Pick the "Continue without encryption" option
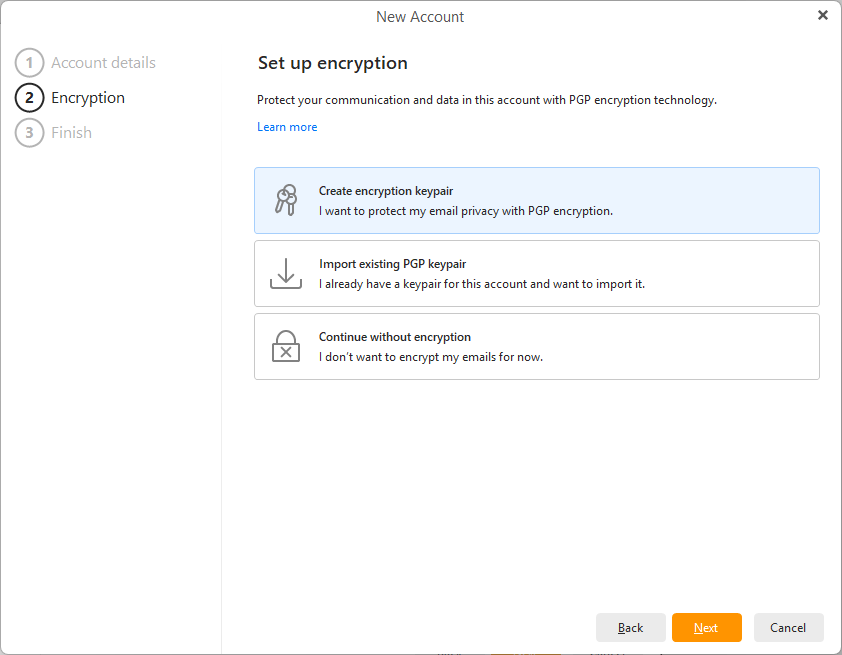The image size is (842, 655). [x=536, y=346]
